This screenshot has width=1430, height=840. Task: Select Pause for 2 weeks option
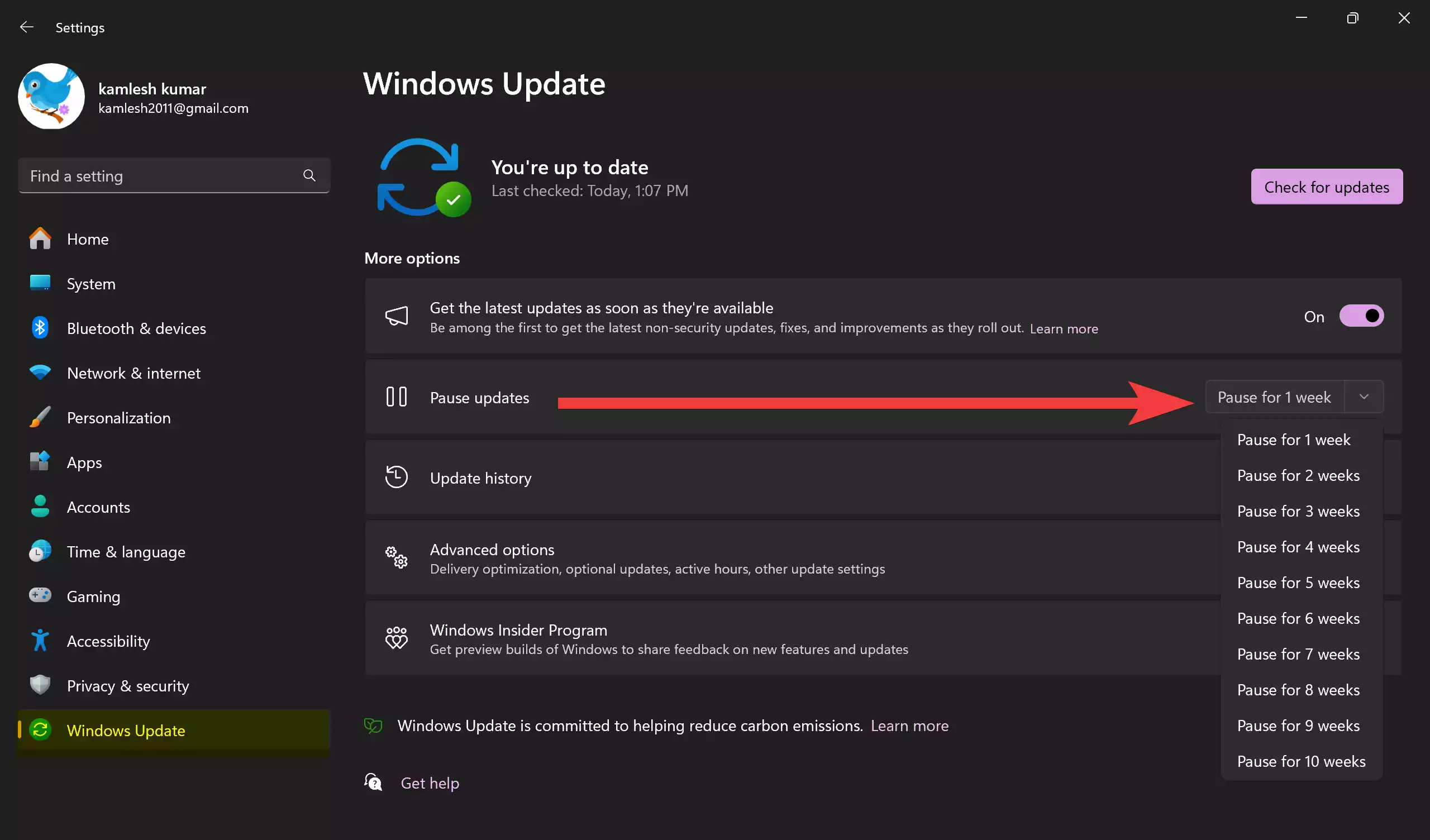click(x=1298, y=476)
